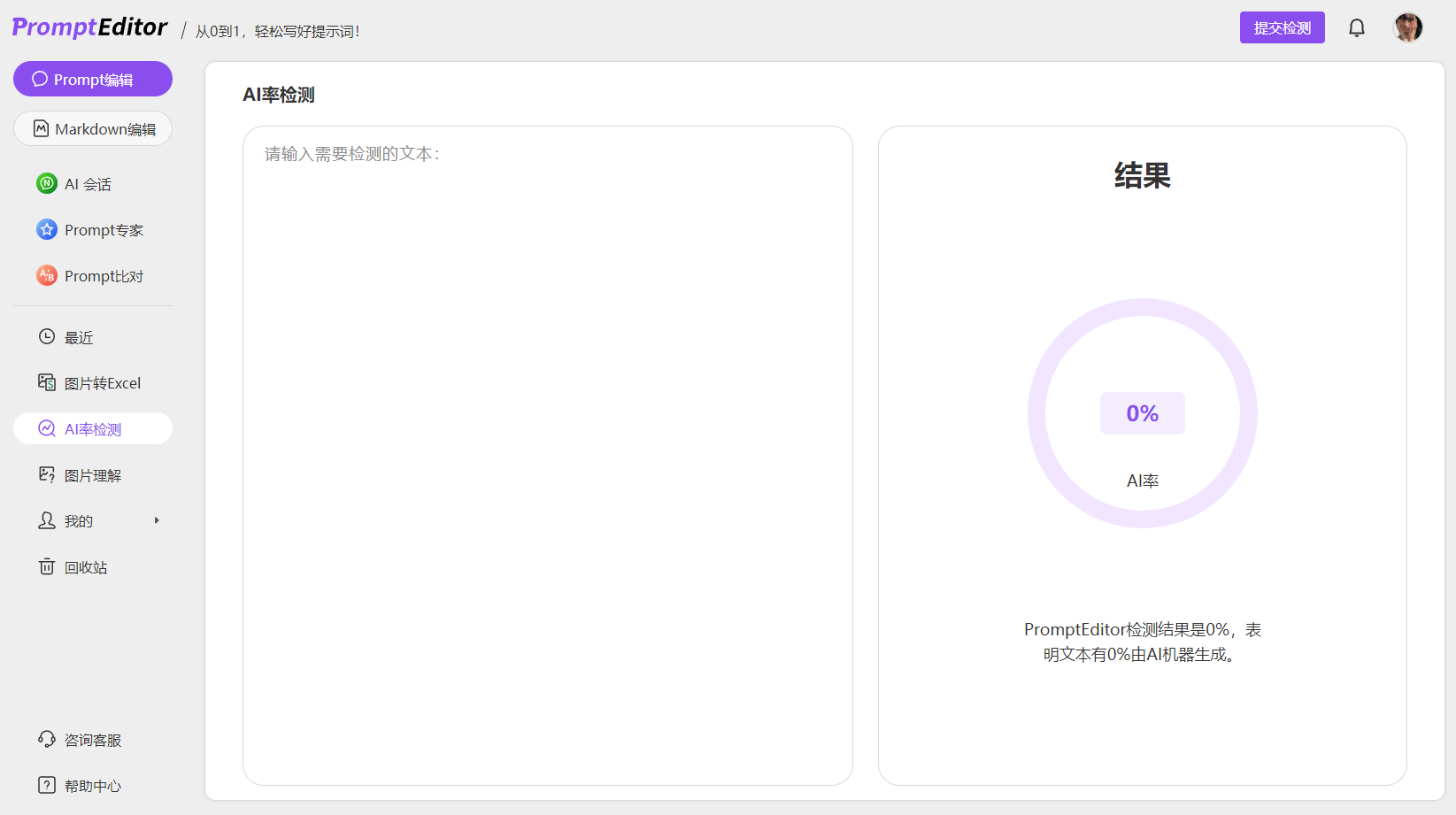Open the 回收站 trash icon

coord(47,566)
